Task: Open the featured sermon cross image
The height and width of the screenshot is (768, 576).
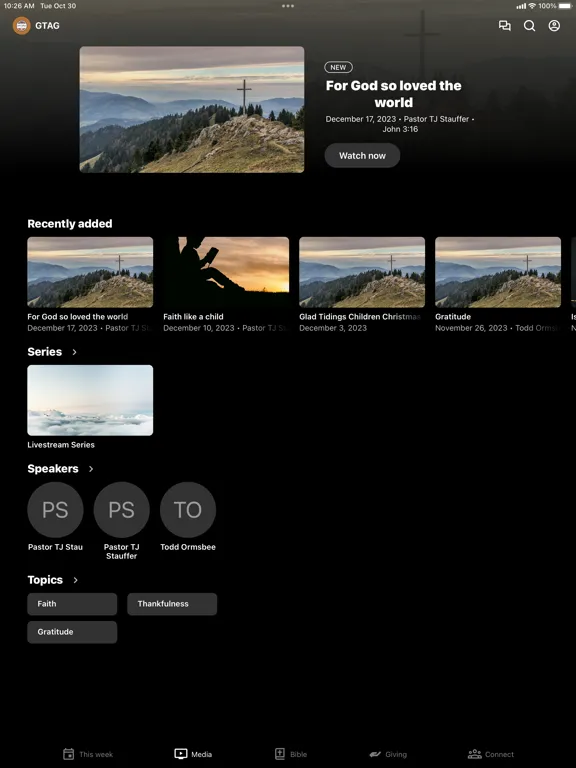Action: tap(192, 109)
